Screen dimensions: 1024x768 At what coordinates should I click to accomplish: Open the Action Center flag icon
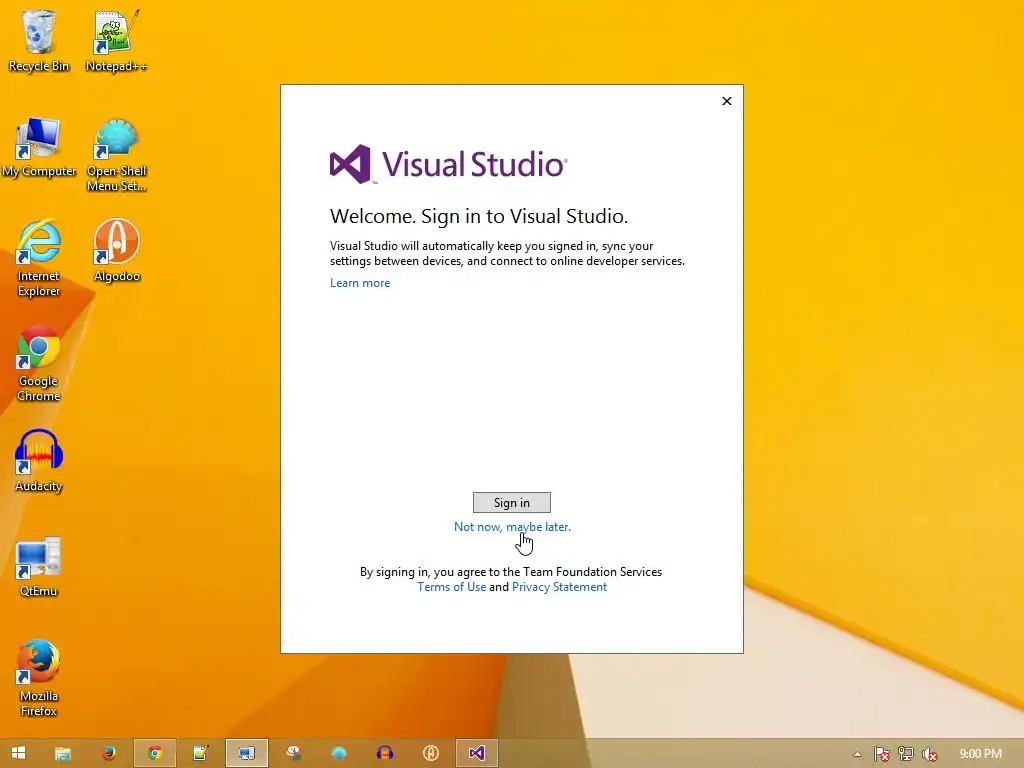(x=882, y=754)
